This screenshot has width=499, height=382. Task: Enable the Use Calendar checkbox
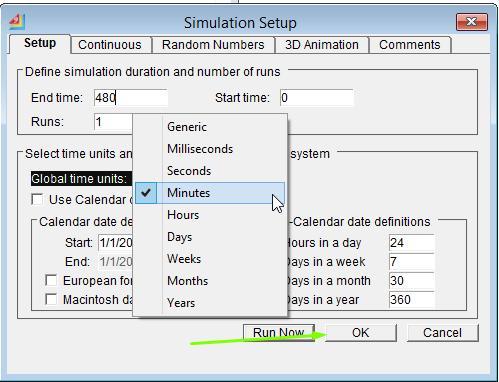[37, 199]
